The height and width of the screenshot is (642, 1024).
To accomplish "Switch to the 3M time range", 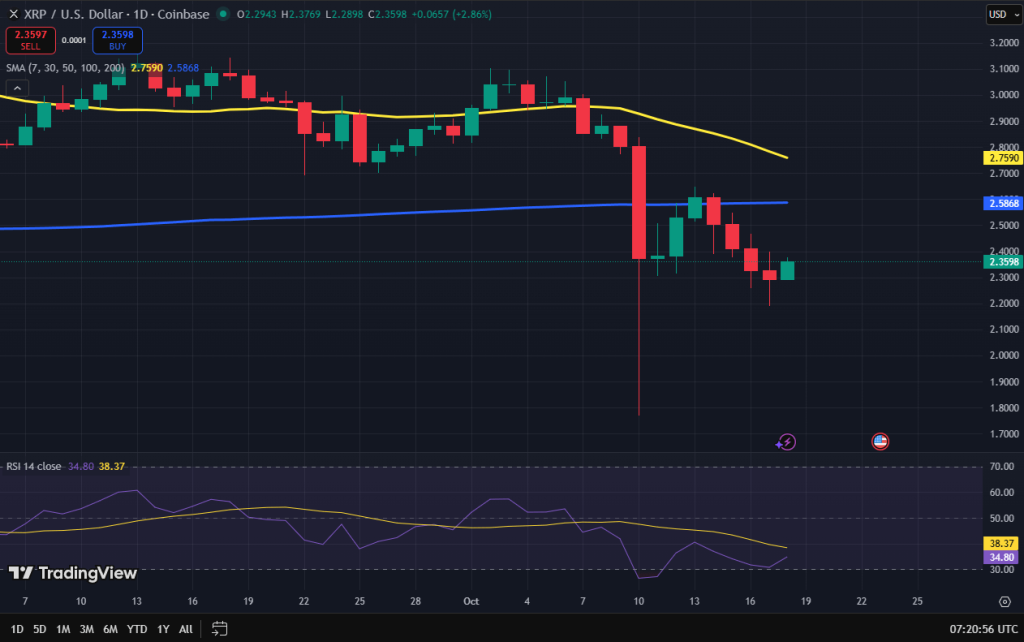I will [86, 629].
